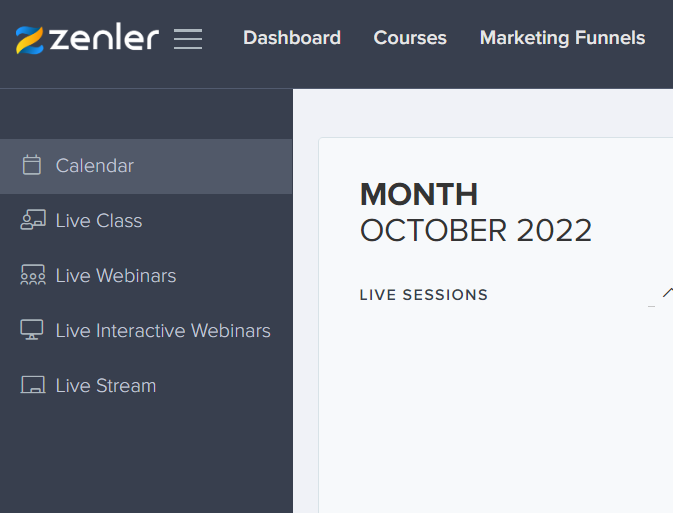
Task: Click the MONTH view heading
Action: [x=418, y=194]
